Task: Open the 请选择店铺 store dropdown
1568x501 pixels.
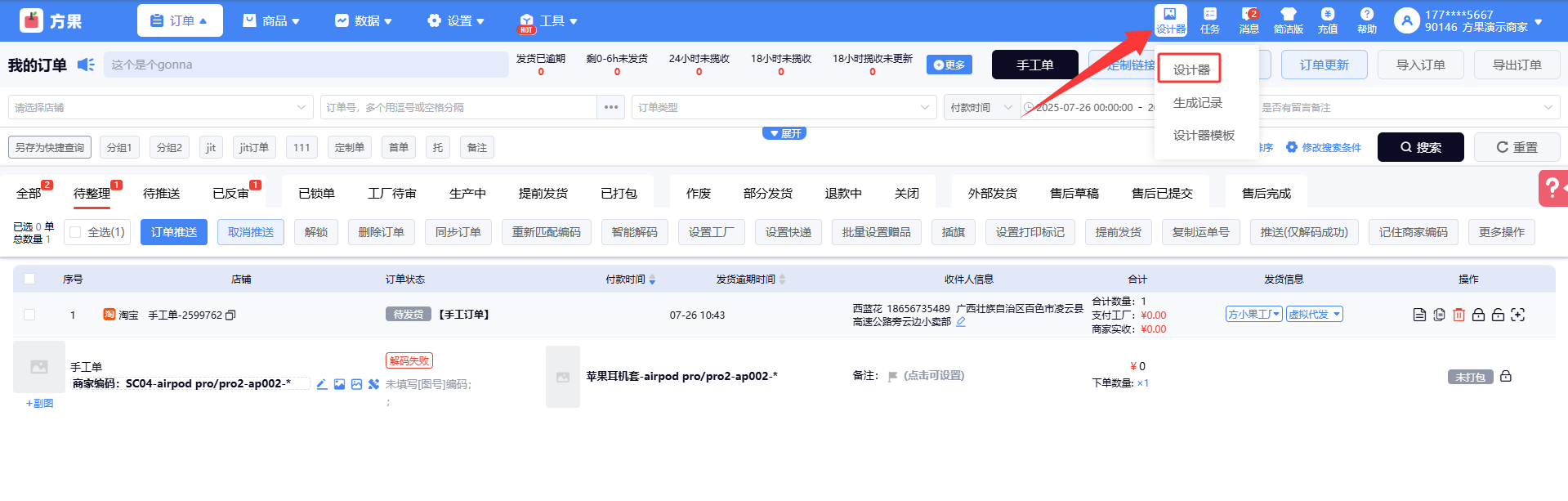Action: [x=161, y=107]
